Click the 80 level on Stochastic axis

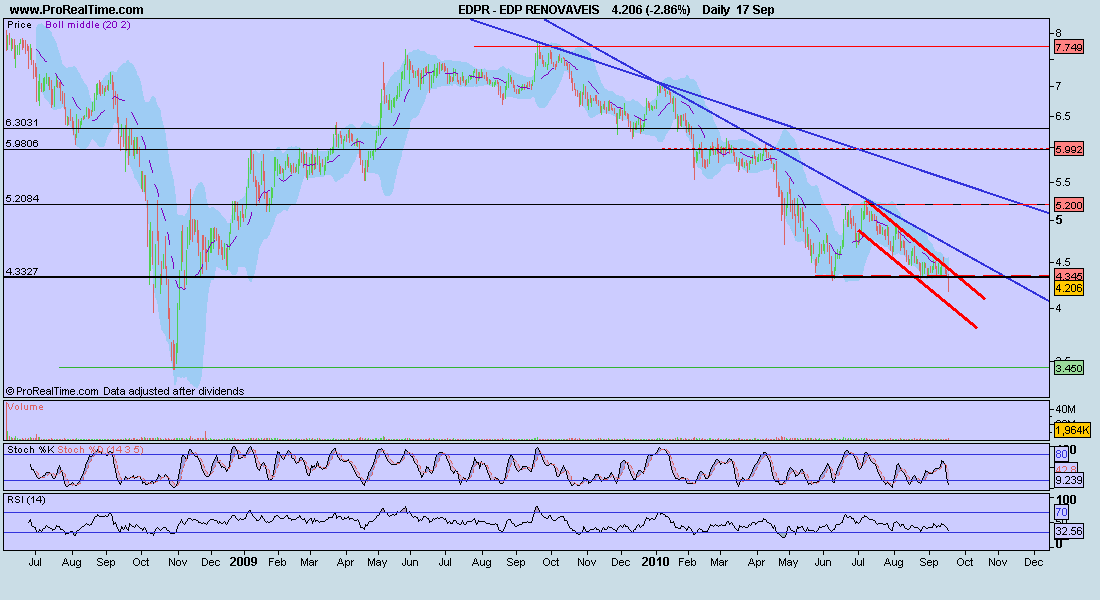tap(1061, 454)
